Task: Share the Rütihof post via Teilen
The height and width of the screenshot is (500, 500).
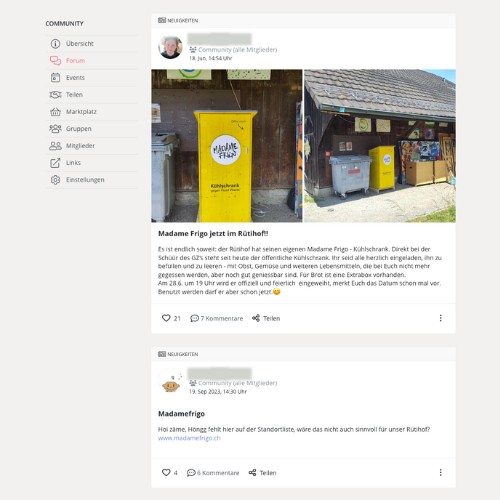Action: coord(266,318)
